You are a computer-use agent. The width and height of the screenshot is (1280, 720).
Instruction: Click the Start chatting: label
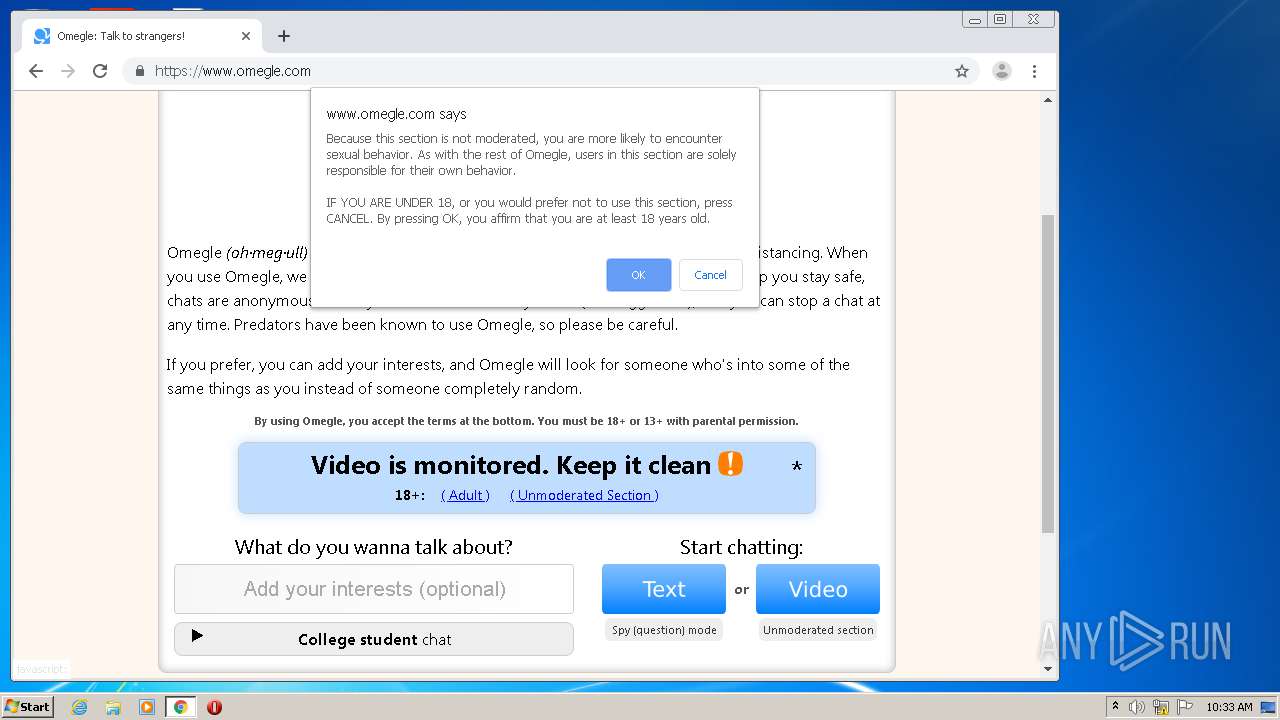pos(741,547)
